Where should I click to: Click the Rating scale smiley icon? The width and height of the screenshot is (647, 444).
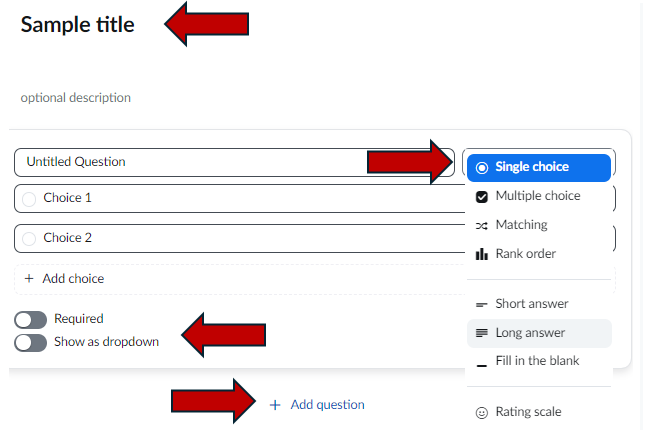482,413
